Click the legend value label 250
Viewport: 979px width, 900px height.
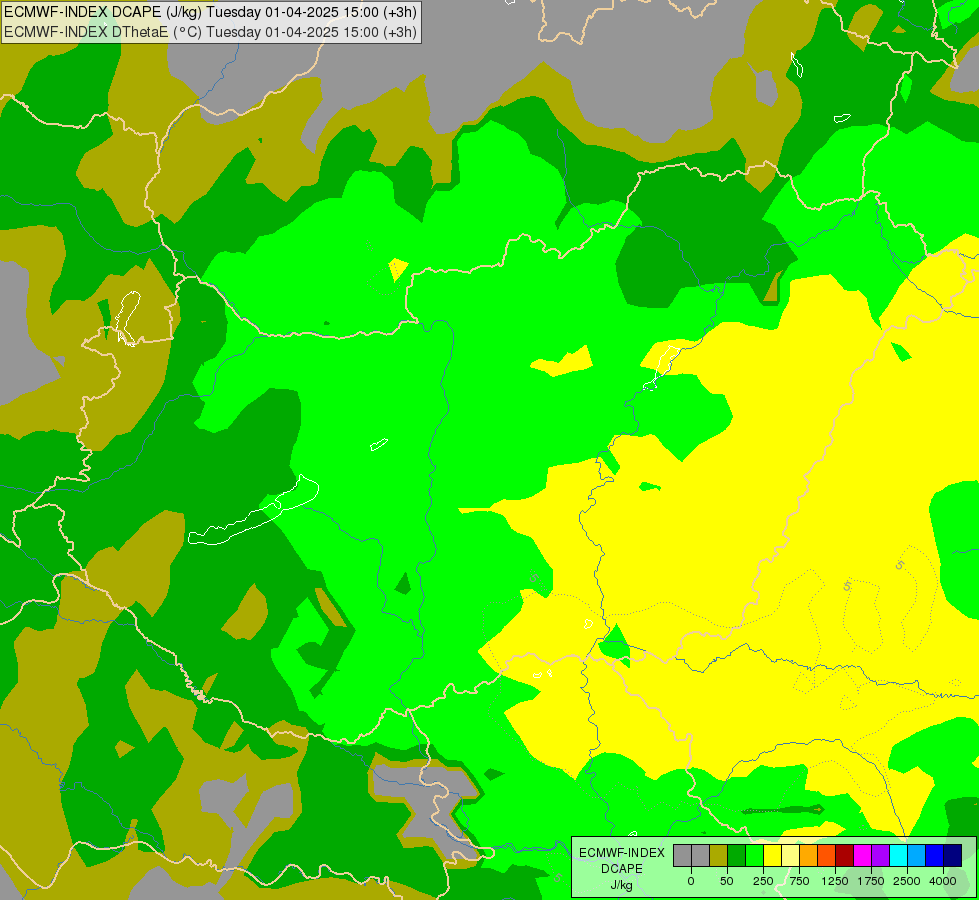pyautogui.click(x=763, y=881)
